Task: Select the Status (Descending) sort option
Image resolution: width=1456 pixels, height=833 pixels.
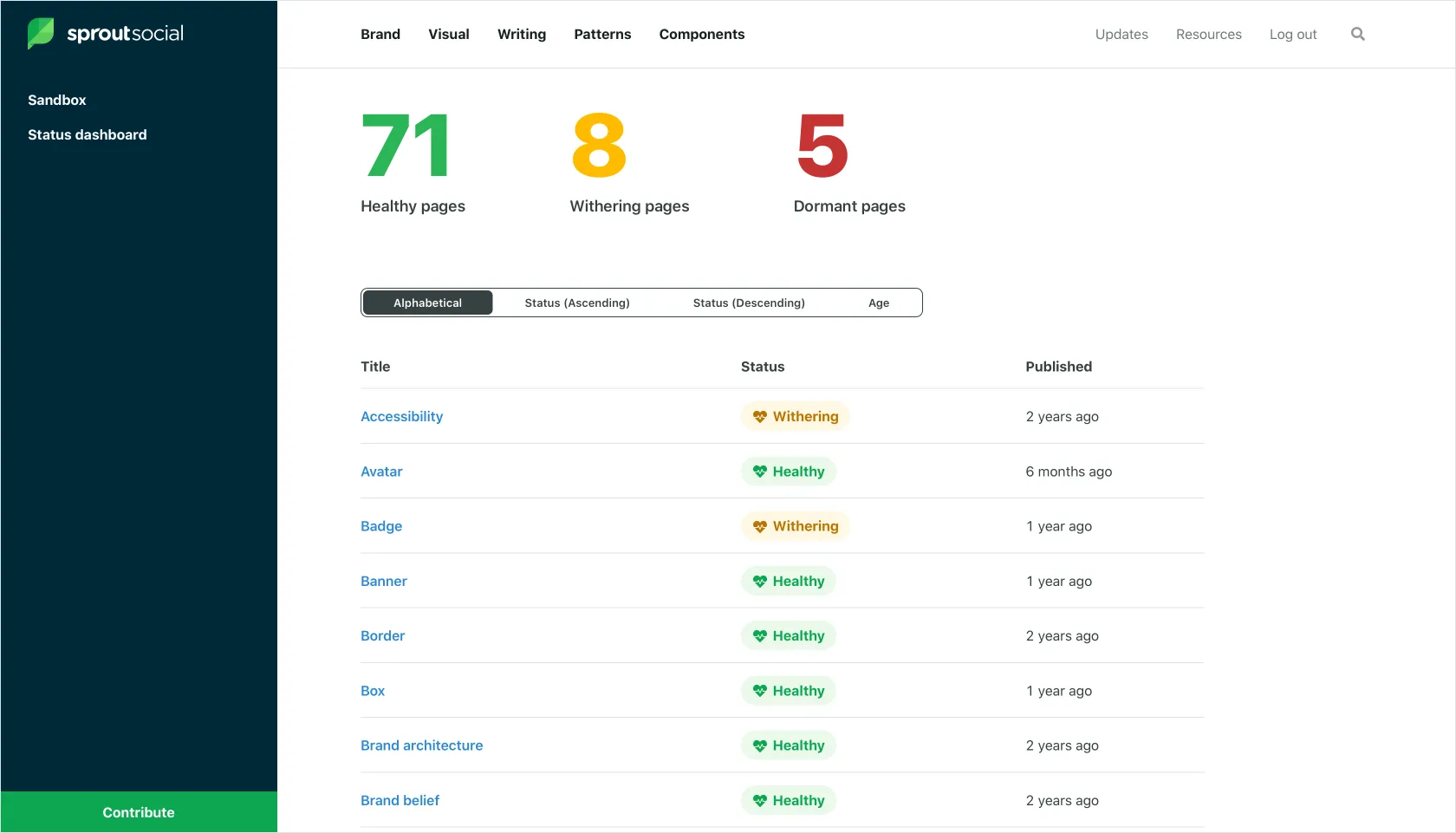Action: click(748, 303)
